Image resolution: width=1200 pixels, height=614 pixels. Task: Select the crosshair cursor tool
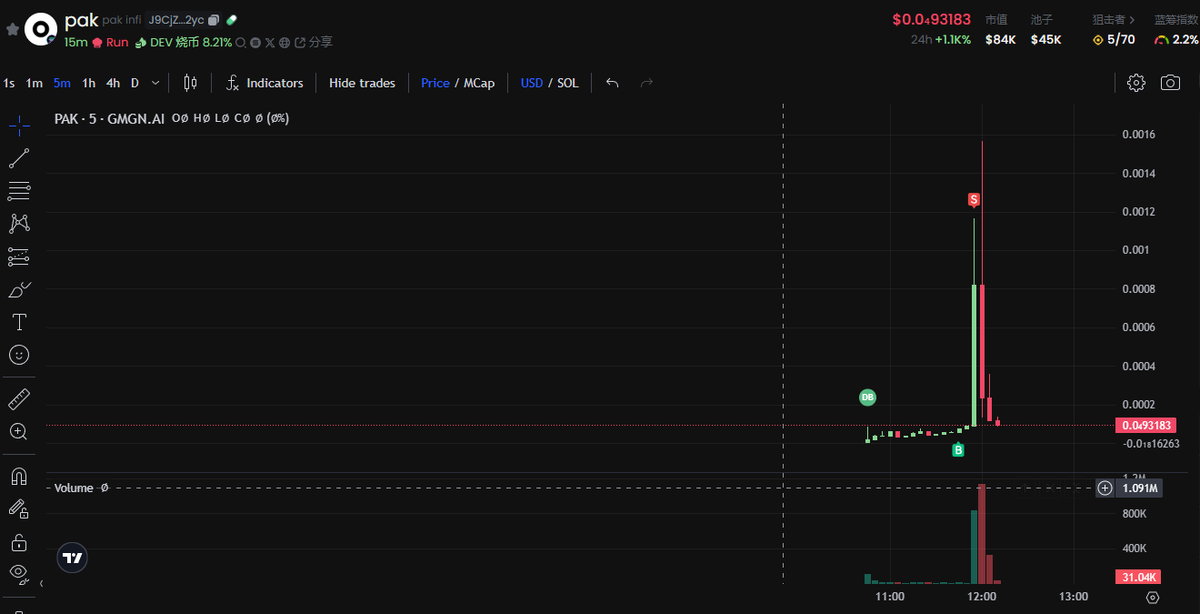coord(19,125)
